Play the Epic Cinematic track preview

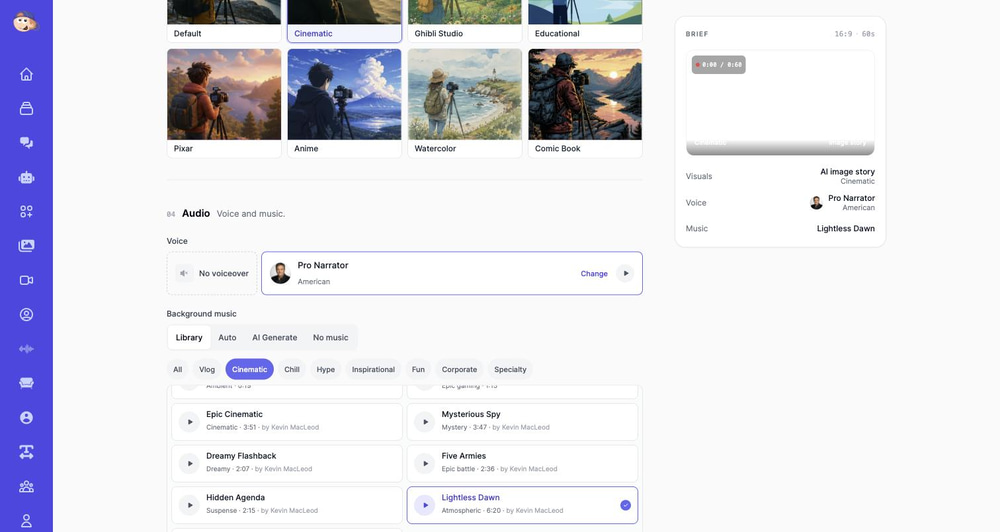(189, 422)
